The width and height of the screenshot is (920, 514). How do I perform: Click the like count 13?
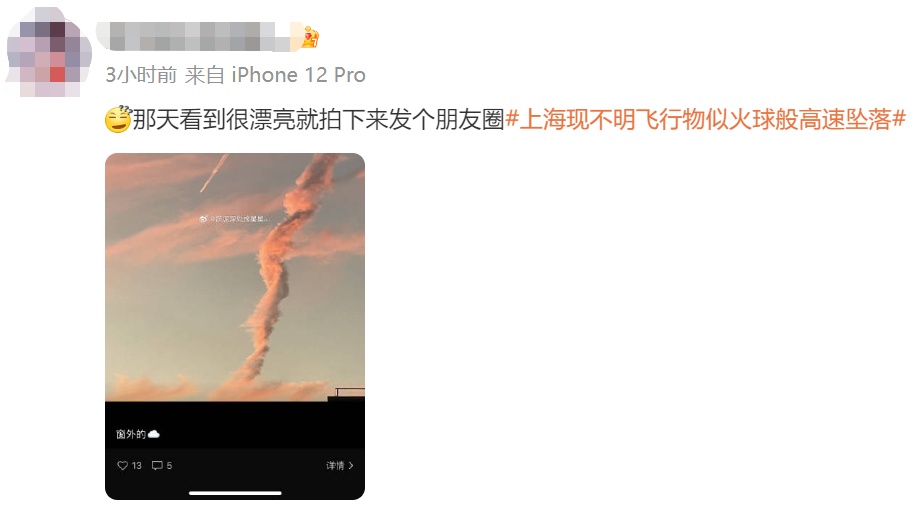click(x=136, y=465)
